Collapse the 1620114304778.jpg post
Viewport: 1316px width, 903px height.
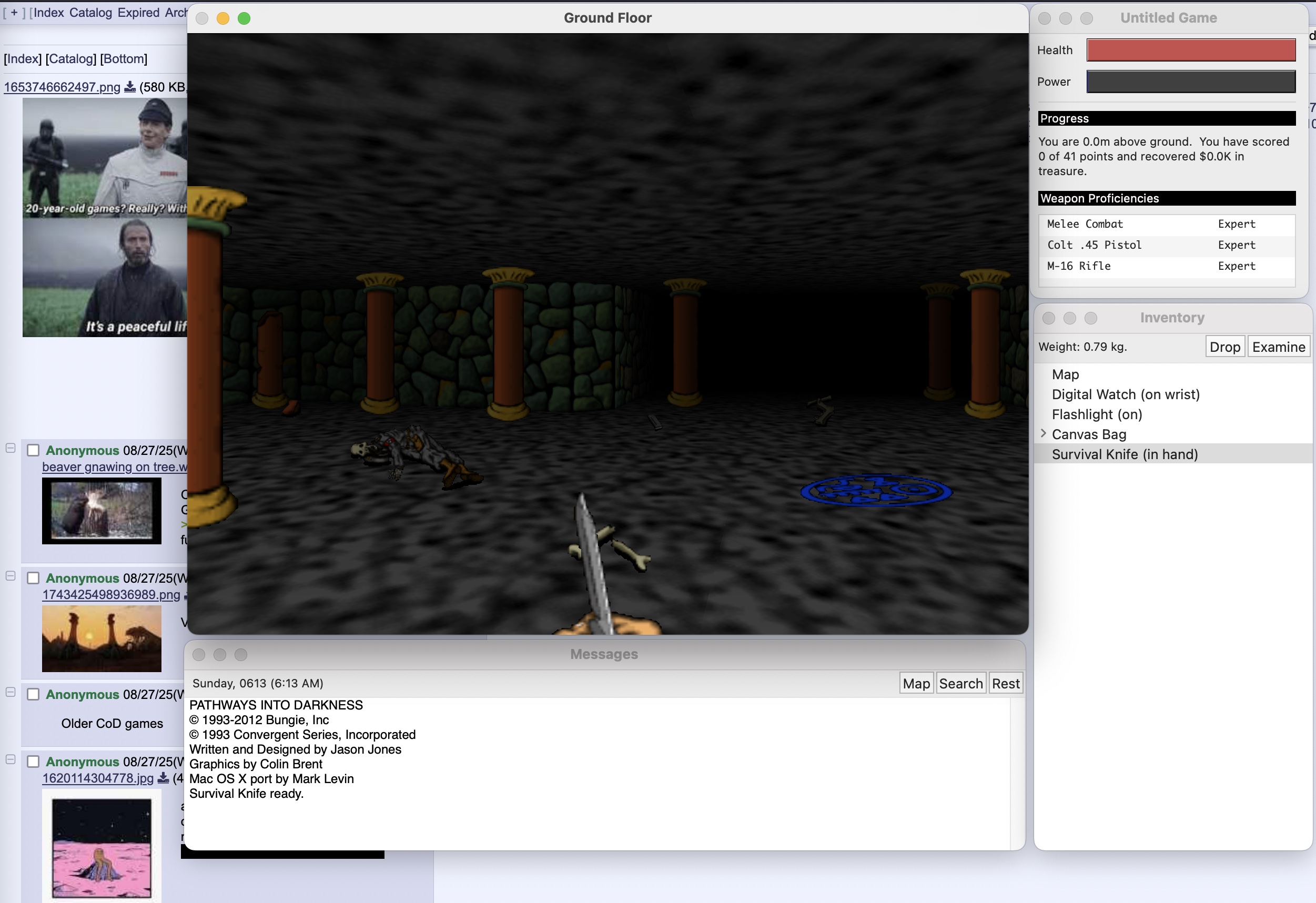(10, 759)
